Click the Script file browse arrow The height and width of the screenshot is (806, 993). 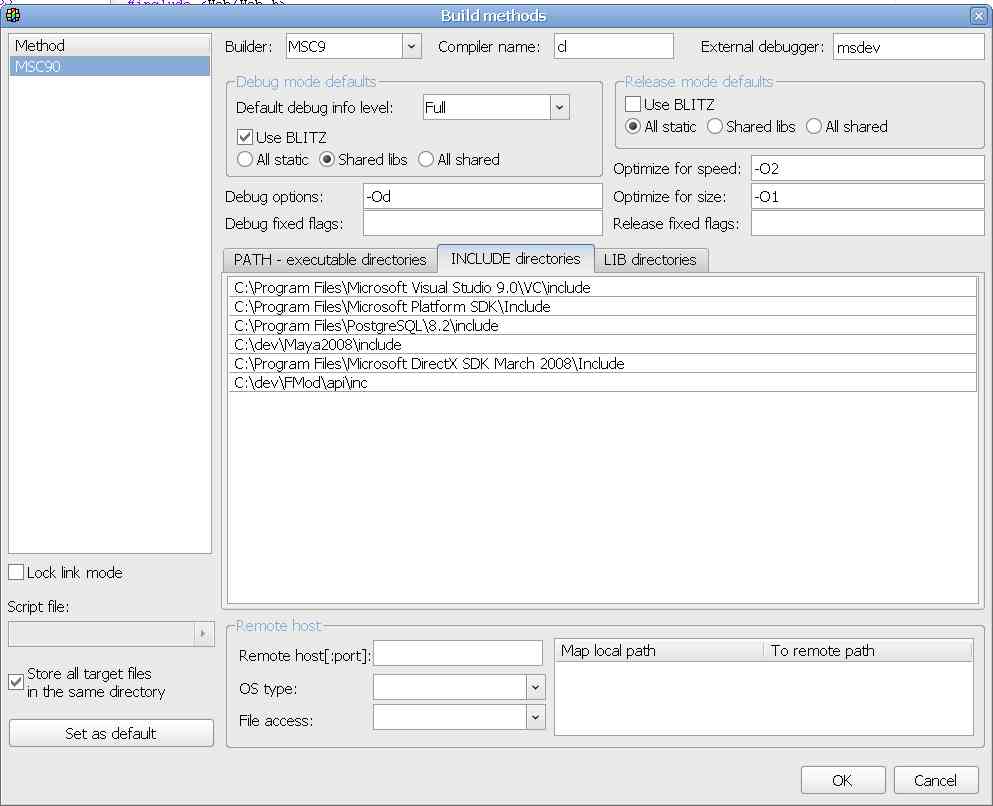coord(203,633)
